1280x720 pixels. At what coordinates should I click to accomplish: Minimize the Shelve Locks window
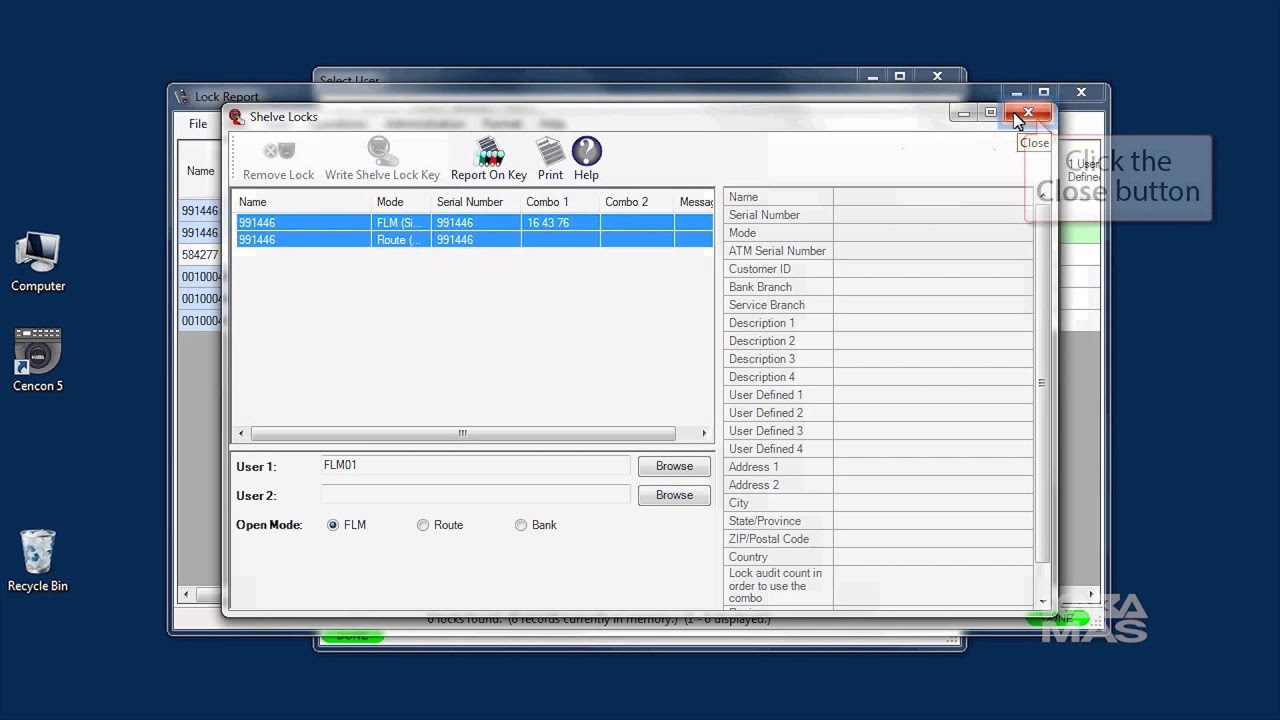pyautogui.click(x=963, y=113)
